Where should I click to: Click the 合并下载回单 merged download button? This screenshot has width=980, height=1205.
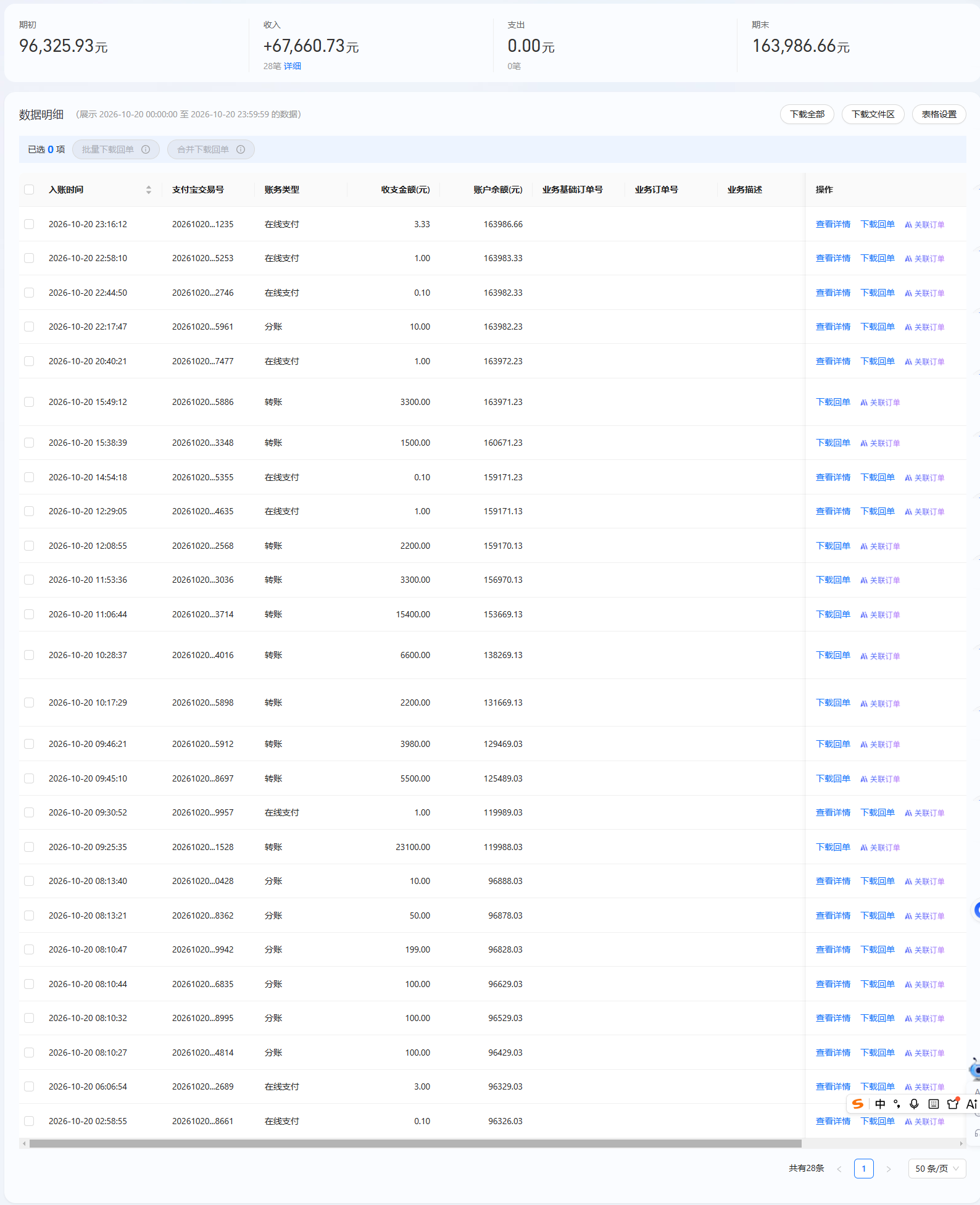(211, 149)
